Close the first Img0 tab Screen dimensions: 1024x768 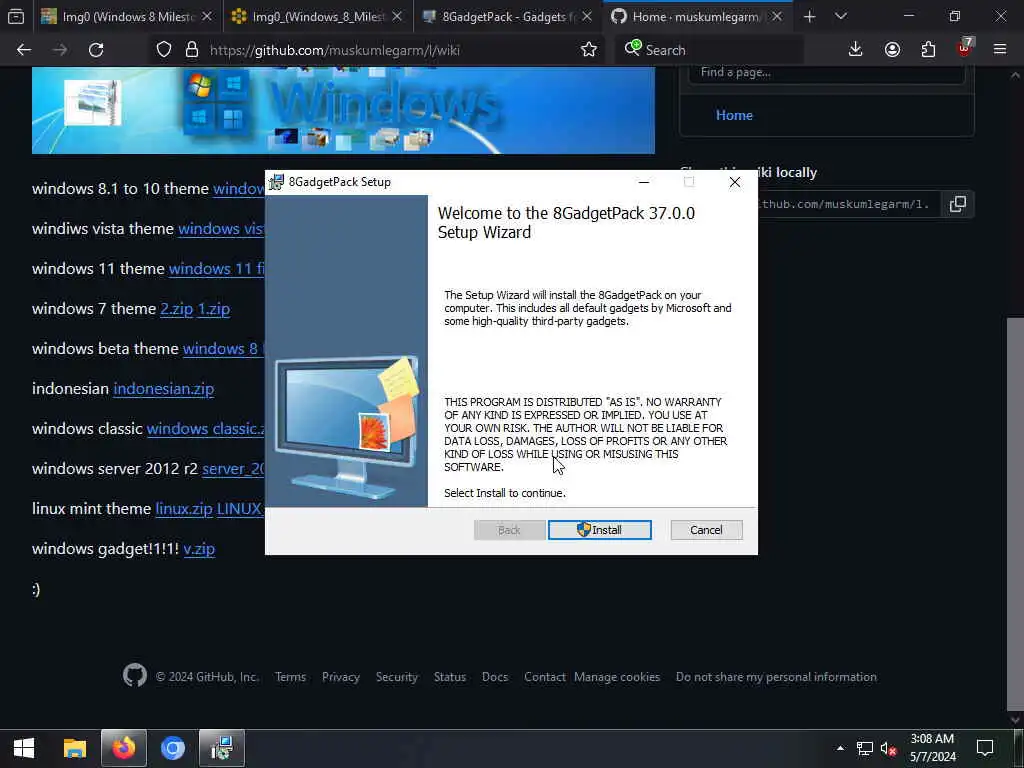(x=206, y=17)
